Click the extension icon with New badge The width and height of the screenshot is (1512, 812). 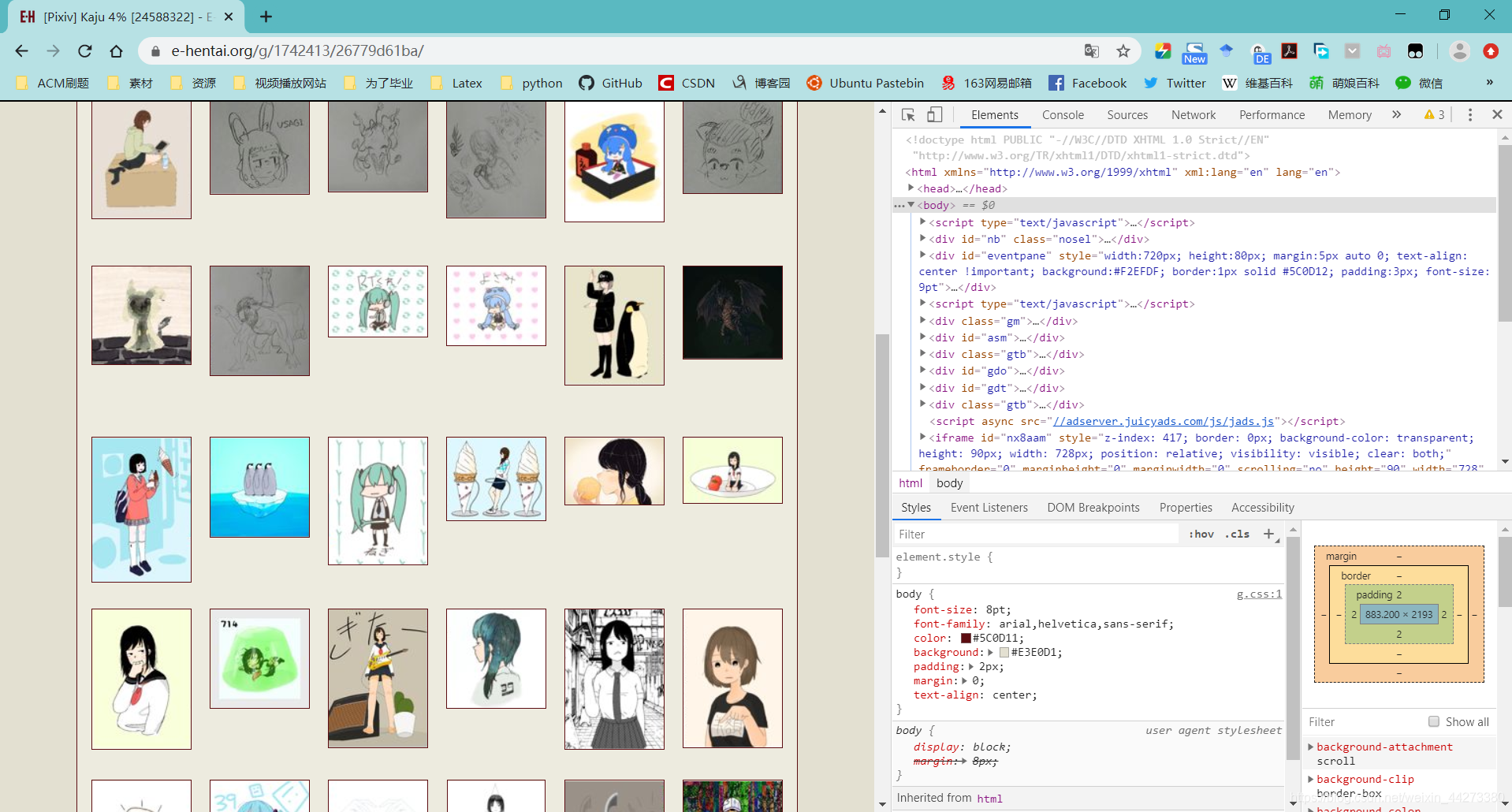pos(1195,53)
